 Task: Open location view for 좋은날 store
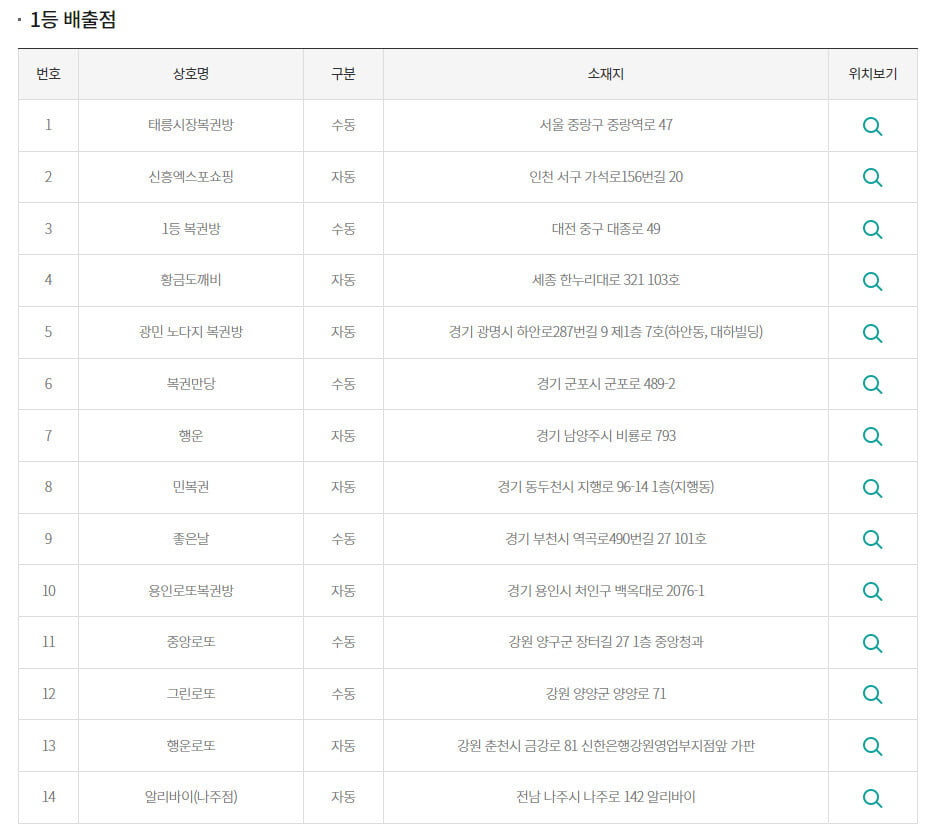pos(872,539)
